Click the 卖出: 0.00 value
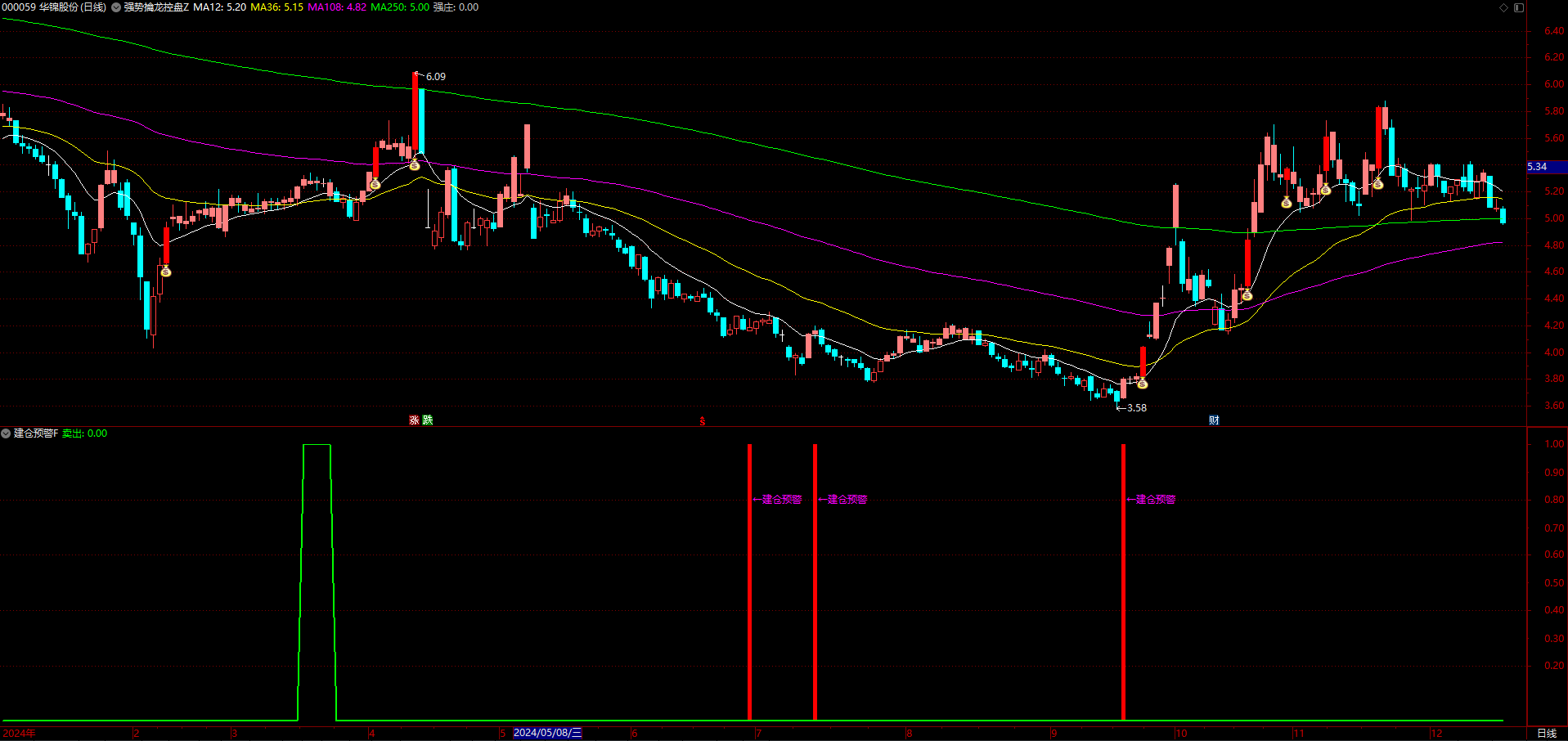 click(x=85, y=433)
